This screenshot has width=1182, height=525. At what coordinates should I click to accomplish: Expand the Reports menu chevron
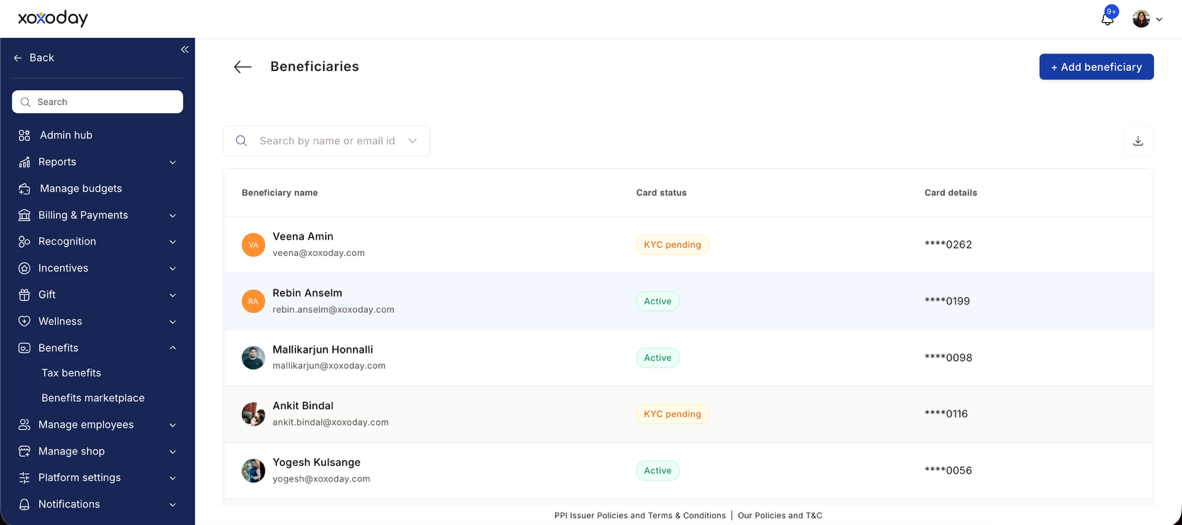(173, 162)
